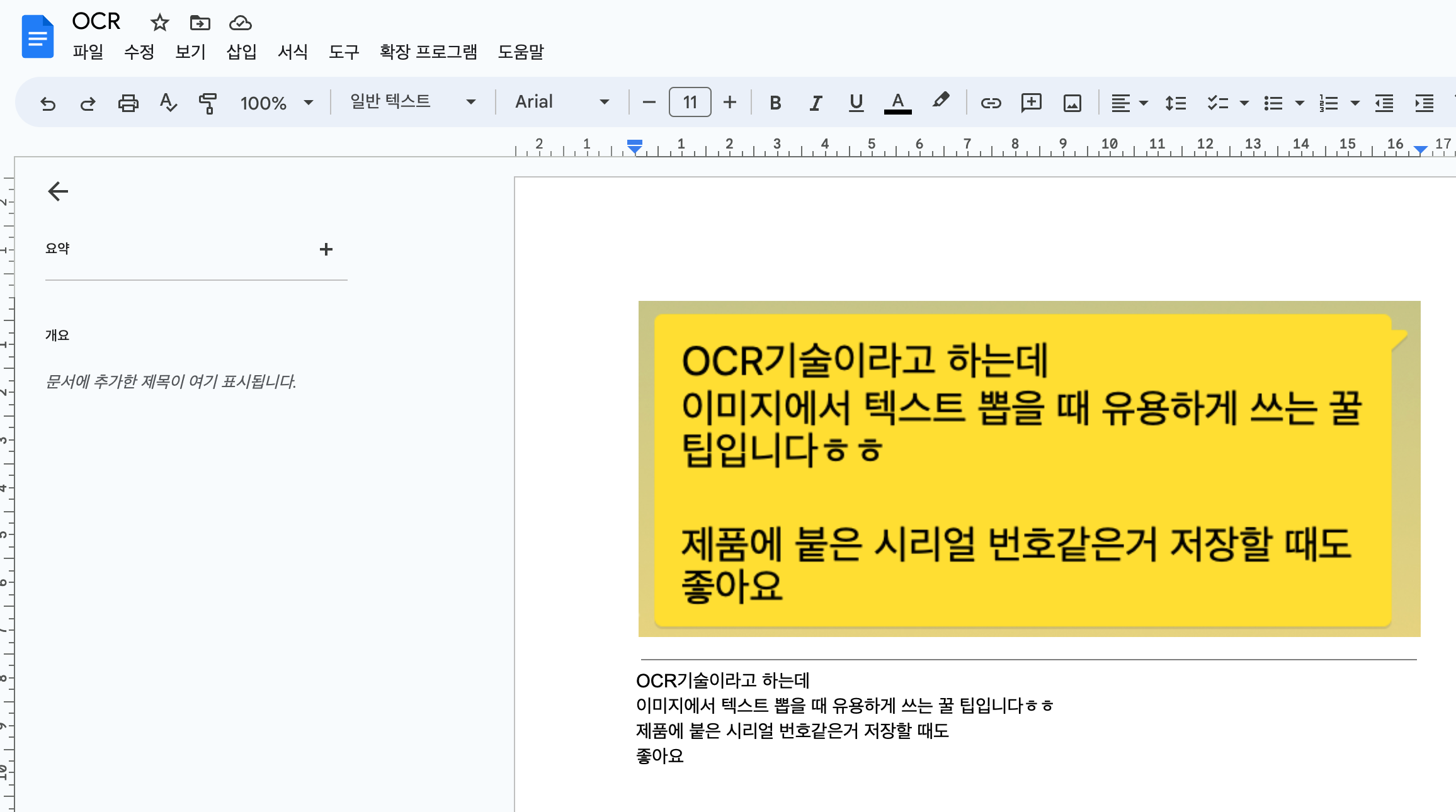Screen dimensions: 1456x812
Task: Click the insert link icon
Action: 990,103
